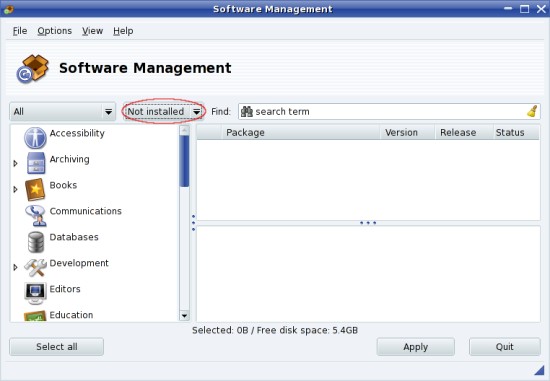Click the category list scroll-down arrow
Image resolution: width=550 pixels, height=381 pixels.
click(x=184, y=316)
